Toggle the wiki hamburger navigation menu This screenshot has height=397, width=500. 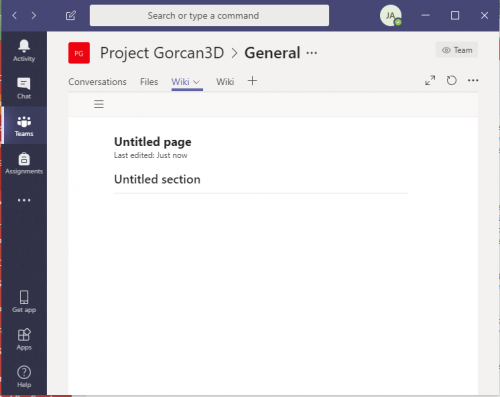[x=99, y=104]
